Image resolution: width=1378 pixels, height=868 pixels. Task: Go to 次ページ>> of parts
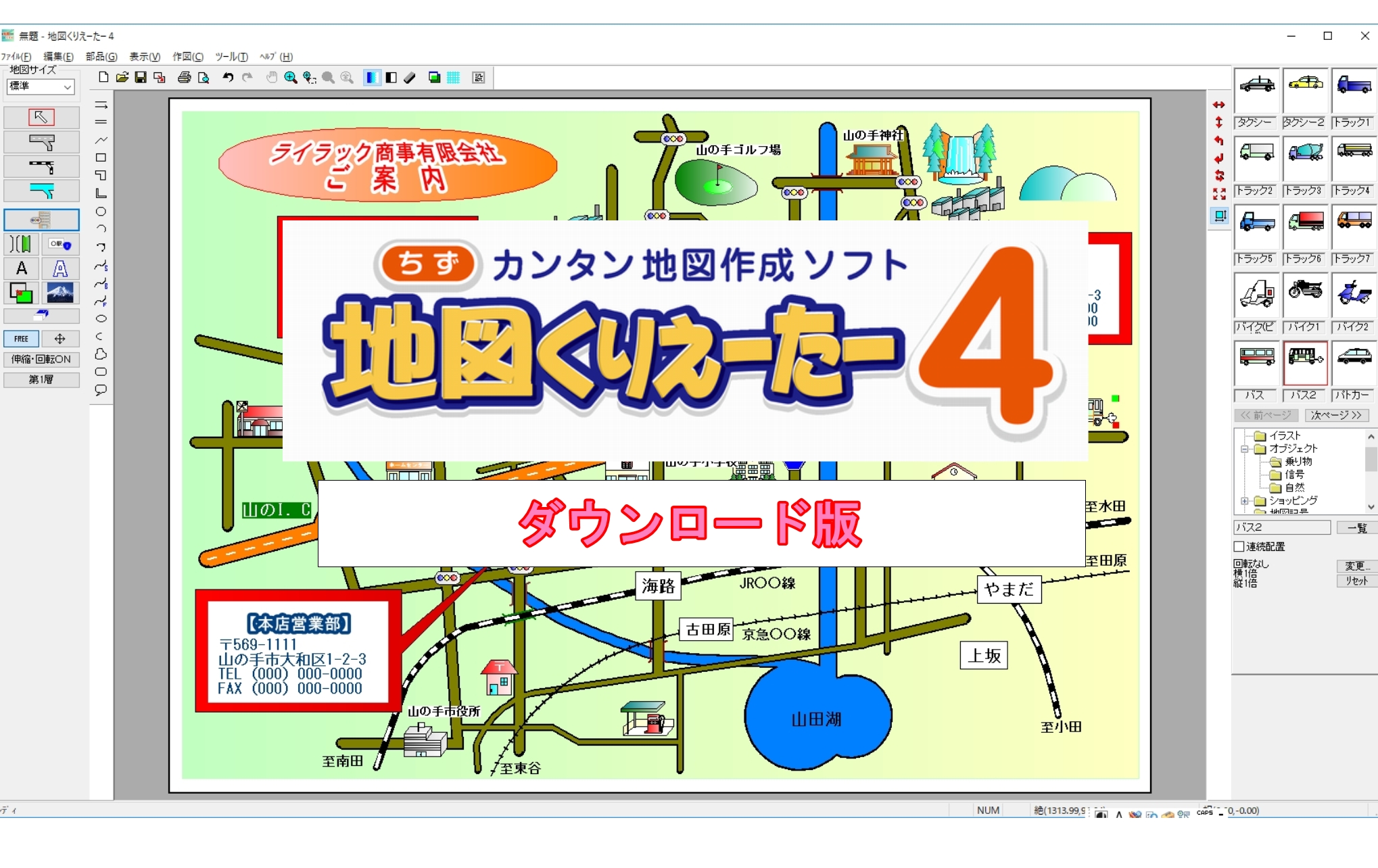pyautogui.click(x=1336, y=415)
